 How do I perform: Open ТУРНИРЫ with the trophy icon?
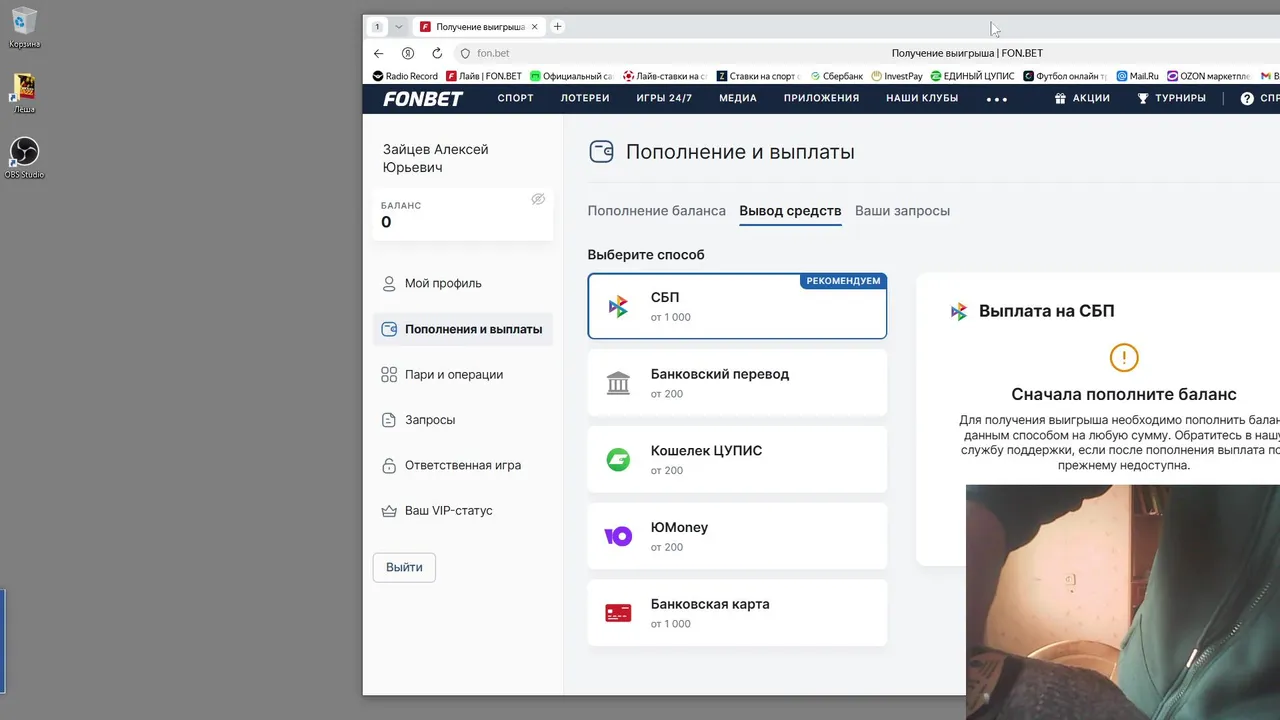click(x=1171, y=98)
